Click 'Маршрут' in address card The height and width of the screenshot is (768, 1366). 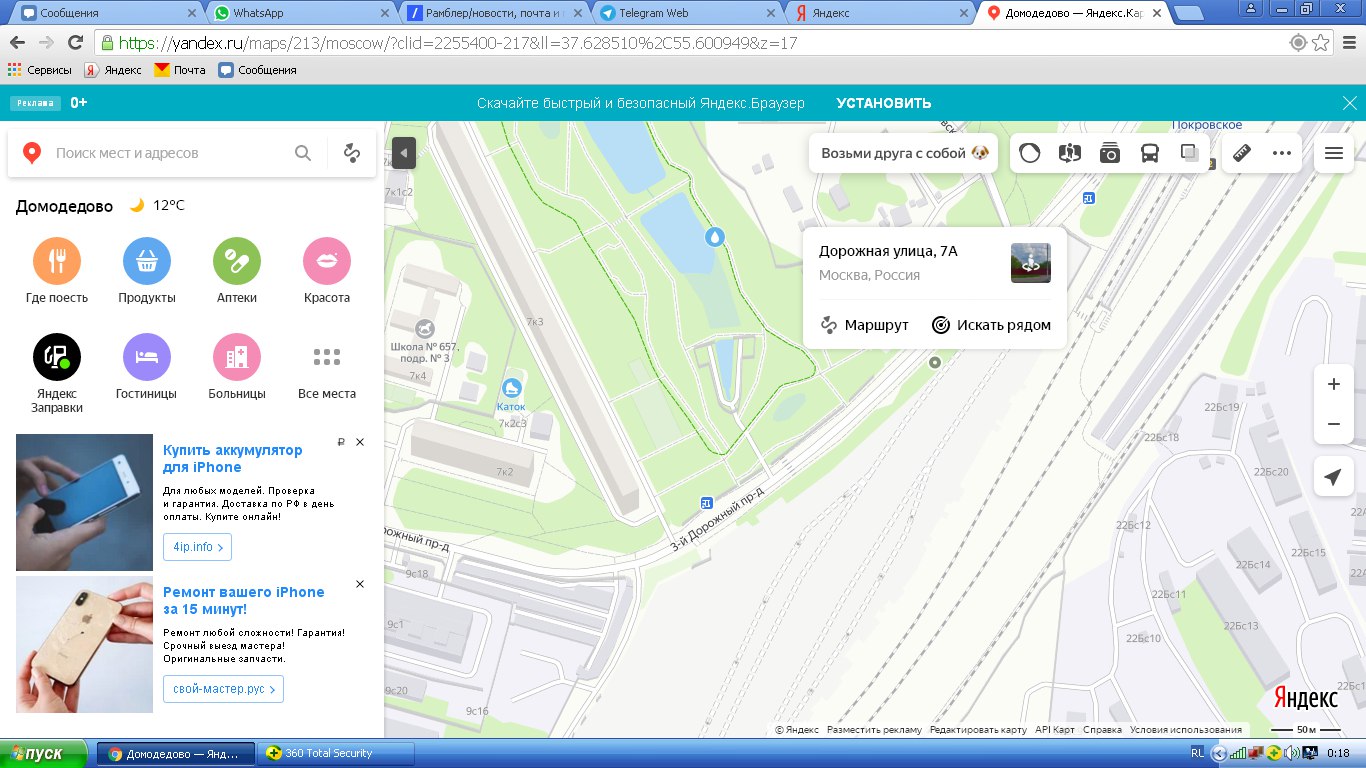point(865,325)
